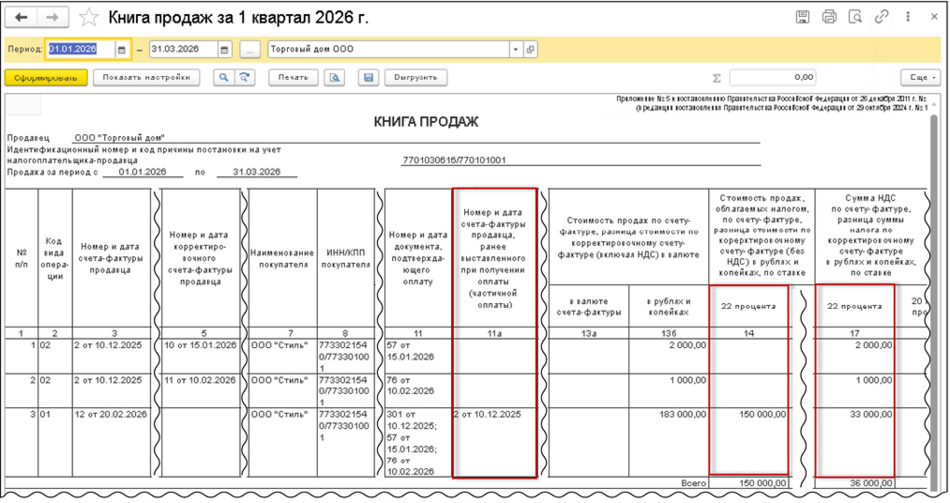Click the floppy disk save icon in toolbar
This screenshot has height=503, width=950.
click(368, 77)
